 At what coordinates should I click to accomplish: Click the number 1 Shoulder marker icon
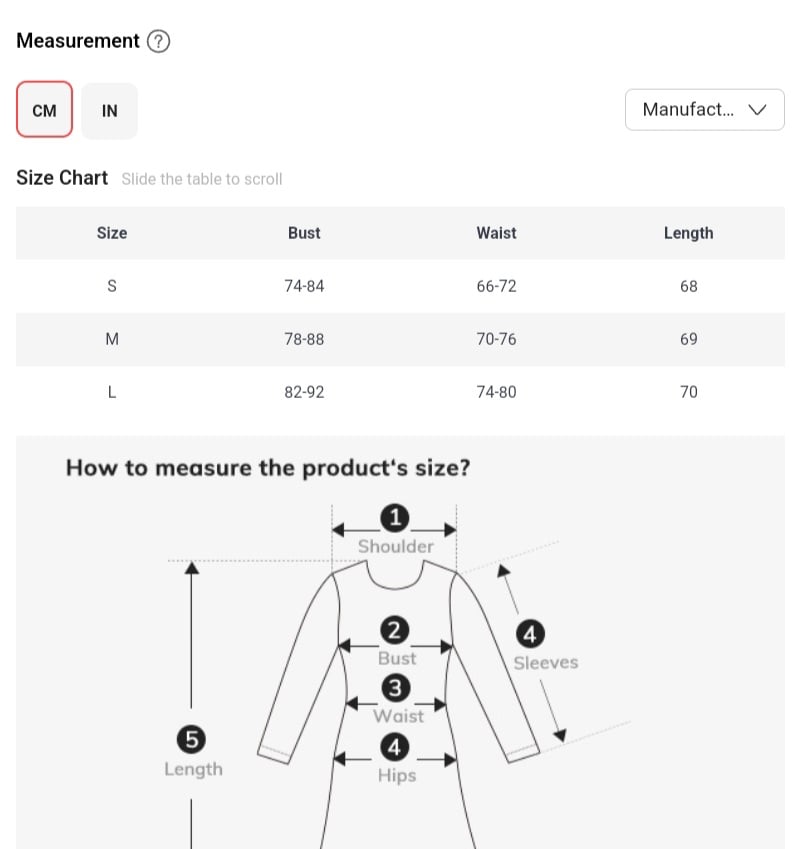395,518
